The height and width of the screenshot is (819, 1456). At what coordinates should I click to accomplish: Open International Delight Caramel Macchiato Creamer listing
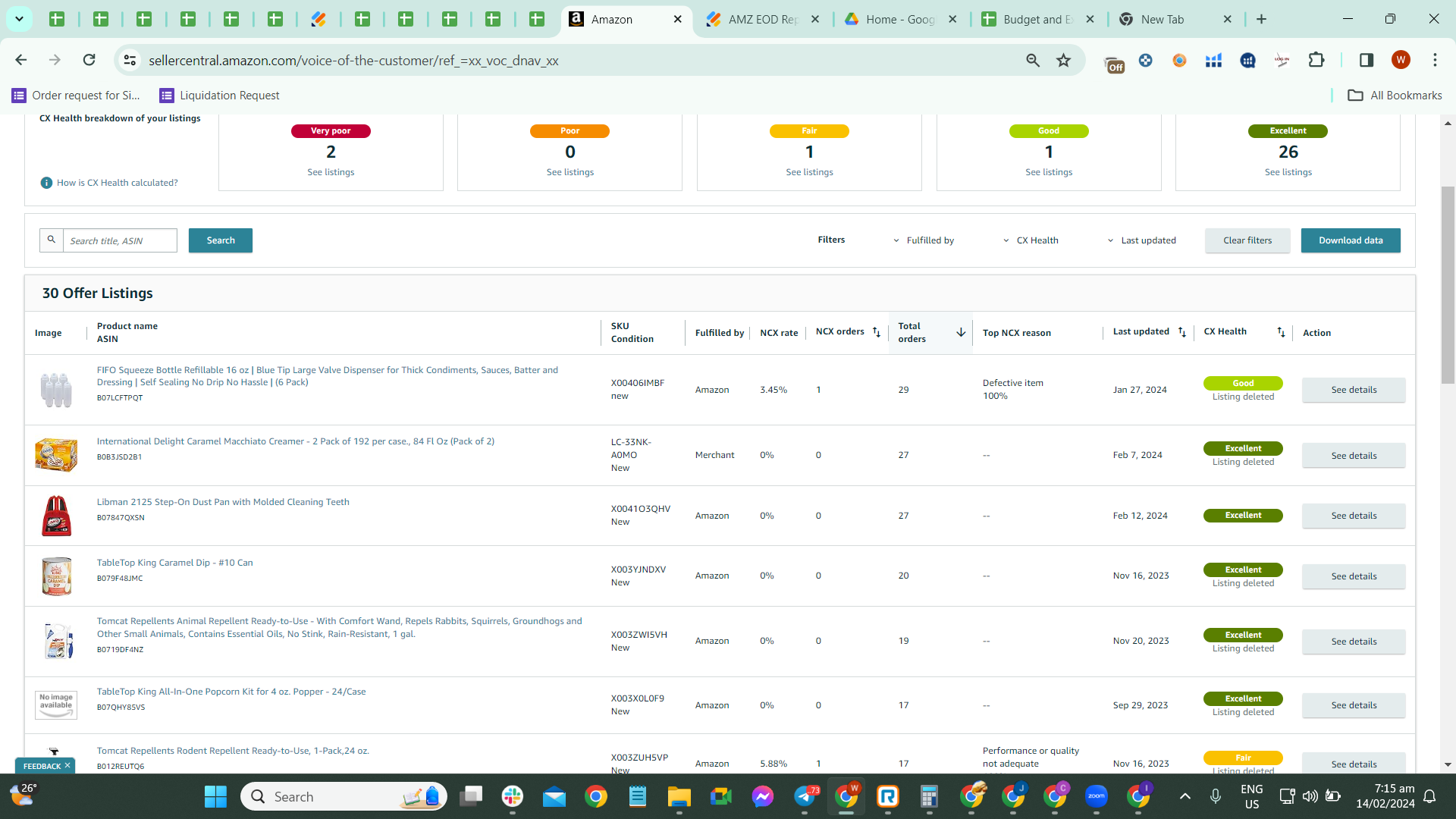pyautogui.click(x=296, y=441)
